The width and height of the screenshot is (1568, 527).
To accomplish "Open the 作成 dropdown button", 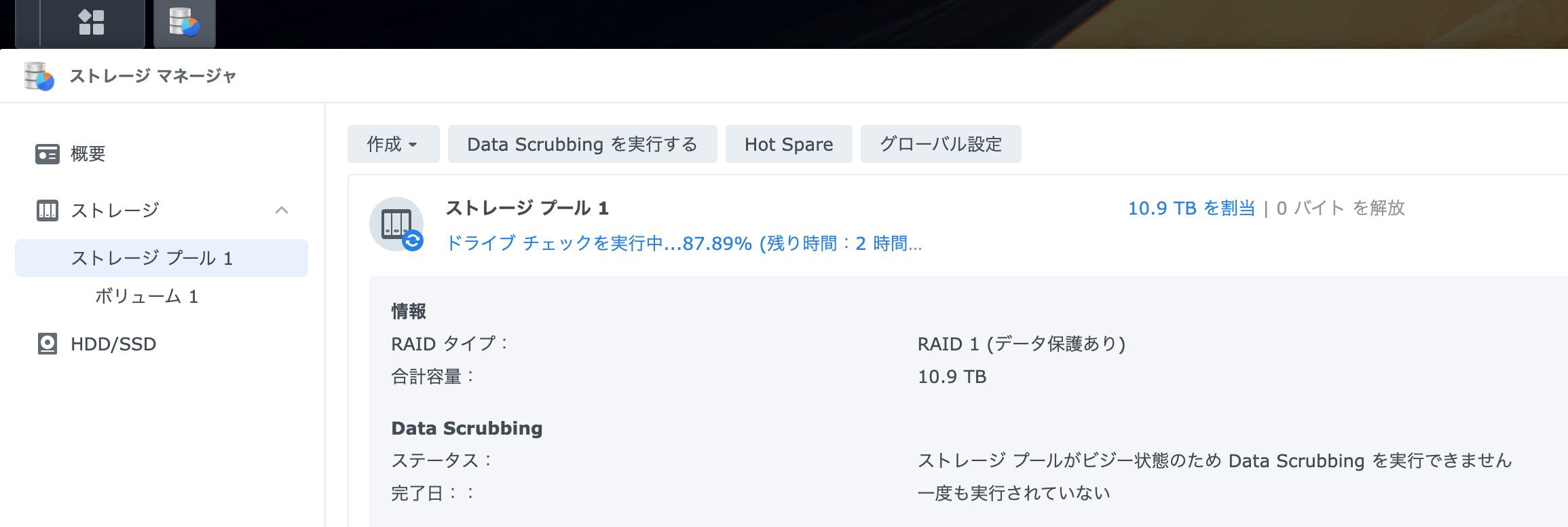I will [393, 144].
